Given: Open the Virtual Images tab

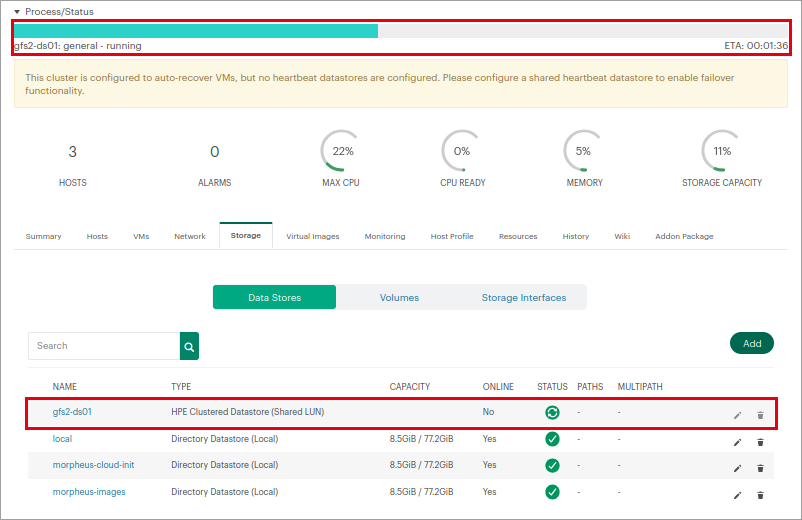Looking at the screenshot, I should click(313, 236).
